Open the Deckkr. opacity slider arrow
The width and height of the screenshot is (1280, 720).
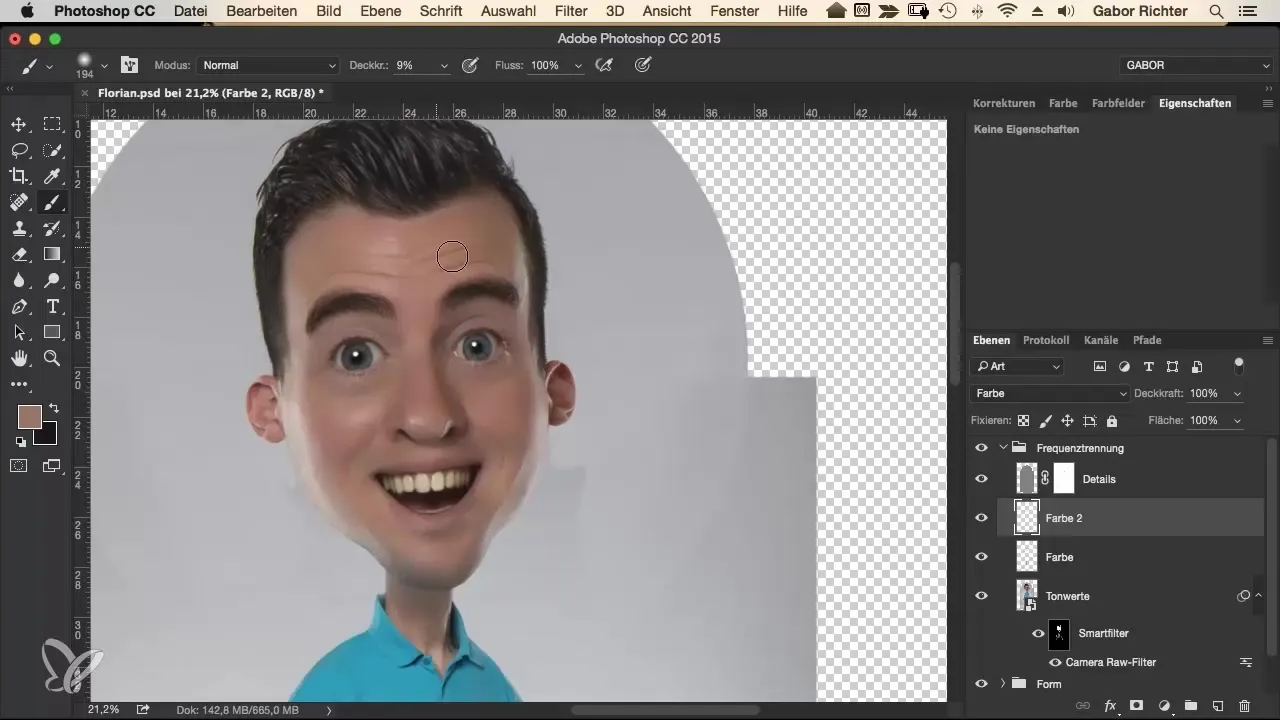(x=444, y=66)
